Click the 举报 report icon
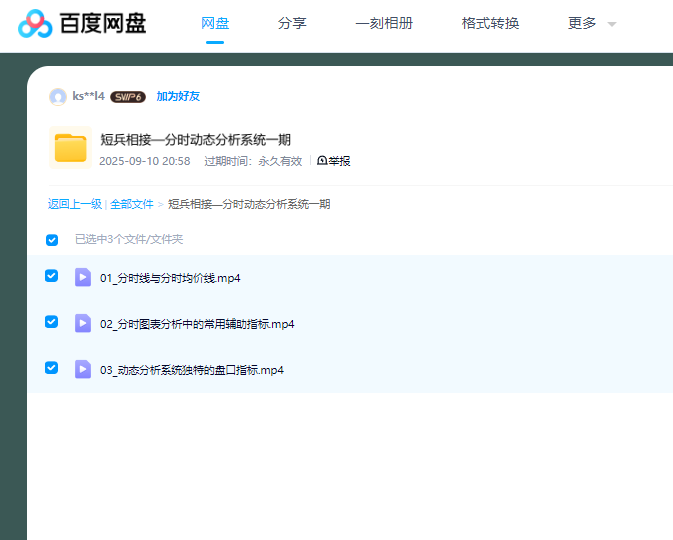This screenshot has height=540, width=673. 322,161
